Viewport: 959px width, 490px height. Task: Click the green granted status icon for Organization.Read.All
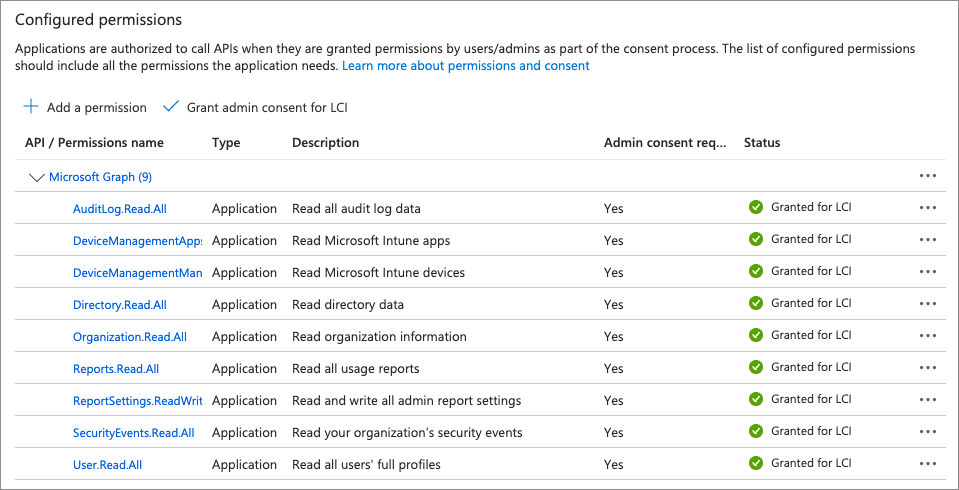[x=756, y=335]
